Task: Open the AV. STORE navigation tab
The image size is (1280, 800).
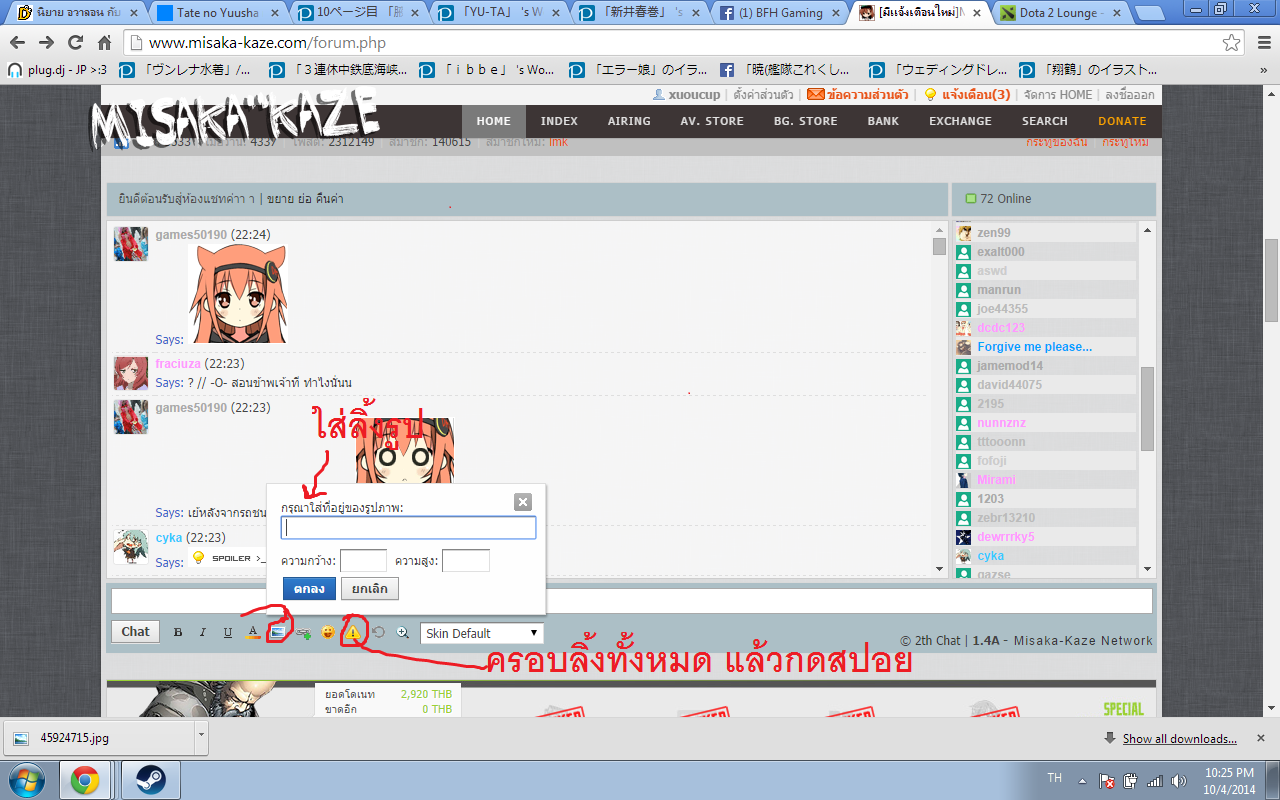Action: tap(712, 121)
